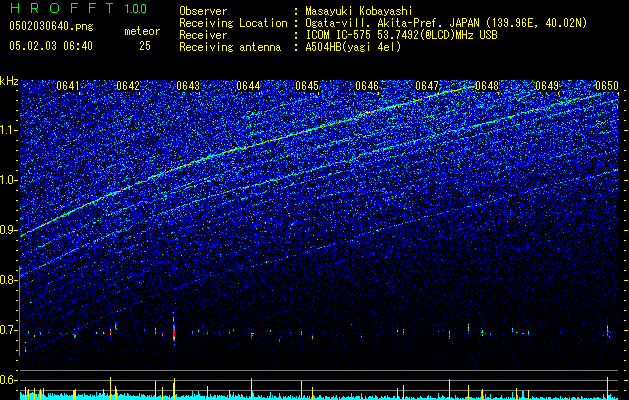The width and height of the screenshot is (629, 400).
Task: Click the 1.0 kHz axis label
Action: [8, 180]
